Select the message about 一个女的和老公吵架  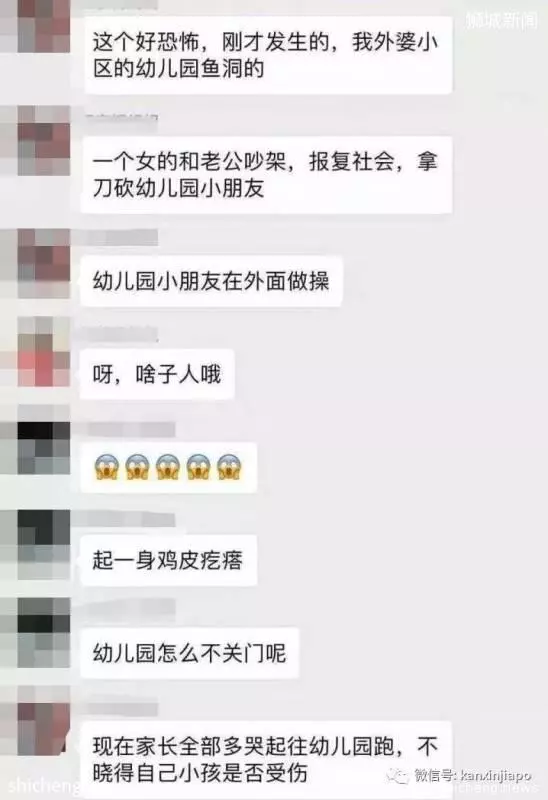click(266, 174)
